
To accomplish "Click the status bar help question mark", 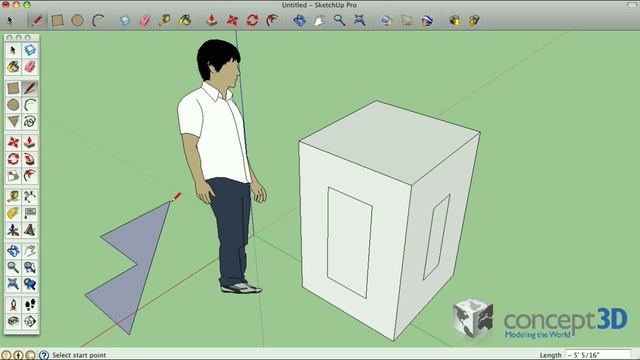I will [x=44, y=355].
